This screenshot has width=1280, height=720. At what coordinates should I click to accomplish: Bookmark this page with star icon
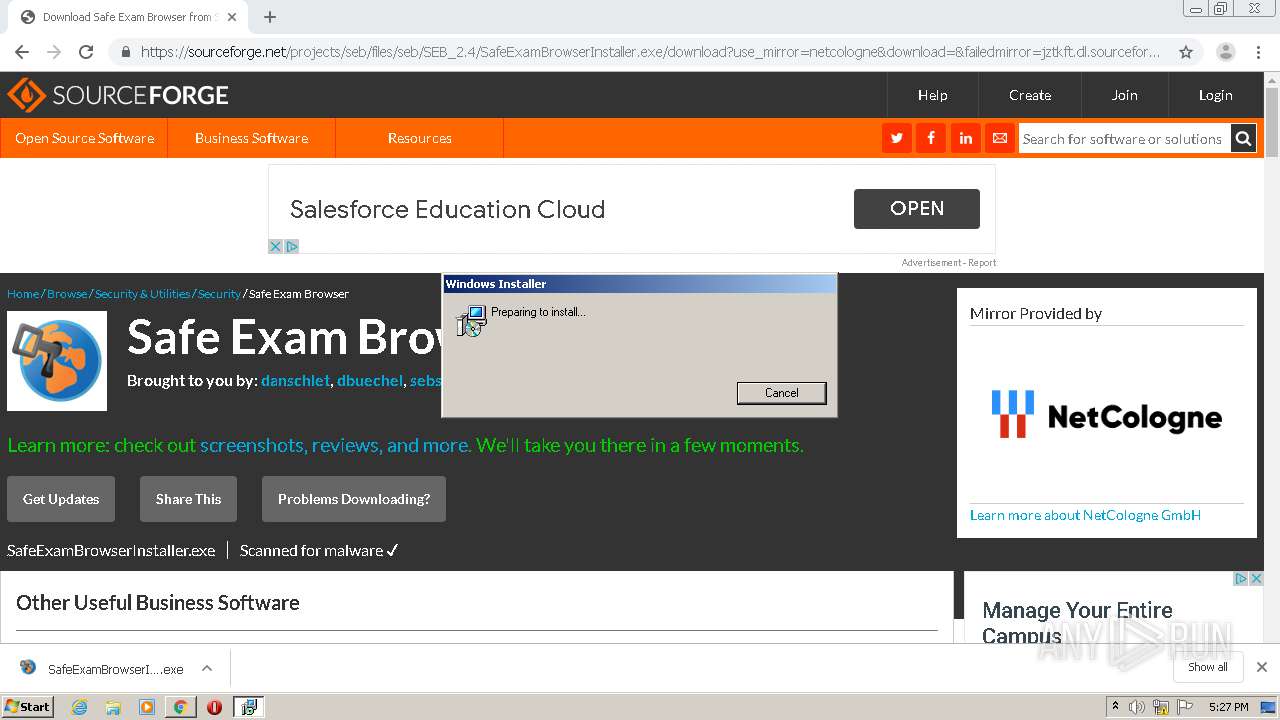[1186, 52]
